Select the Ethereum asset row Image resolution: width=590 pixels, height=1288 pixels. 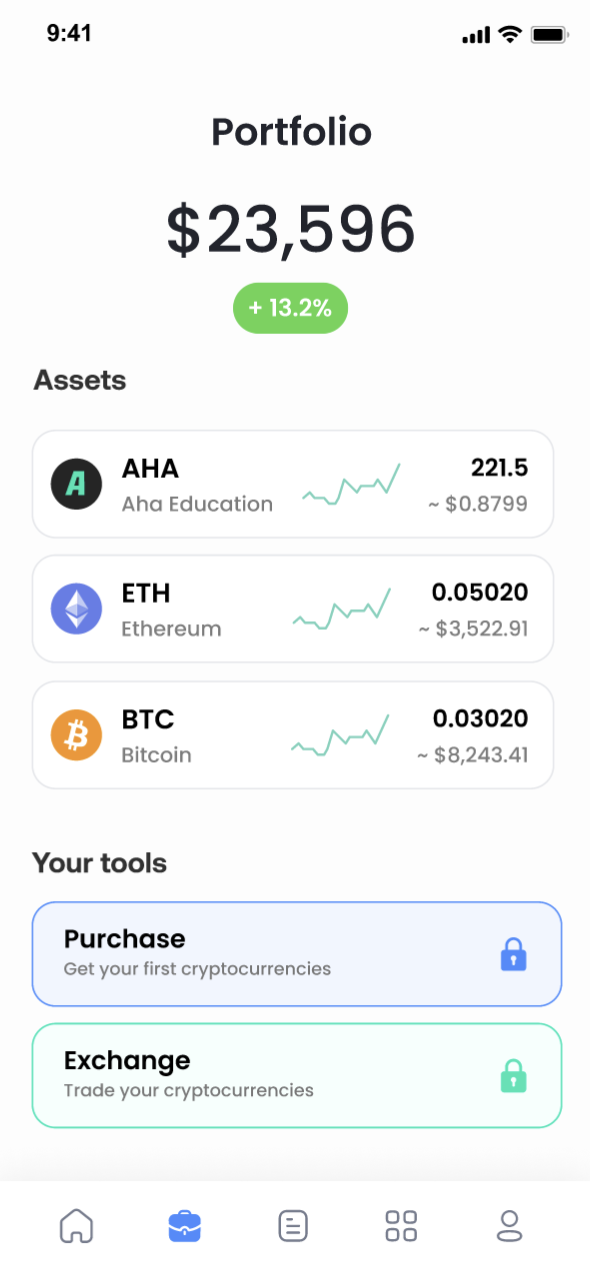(x=292, y=608)
